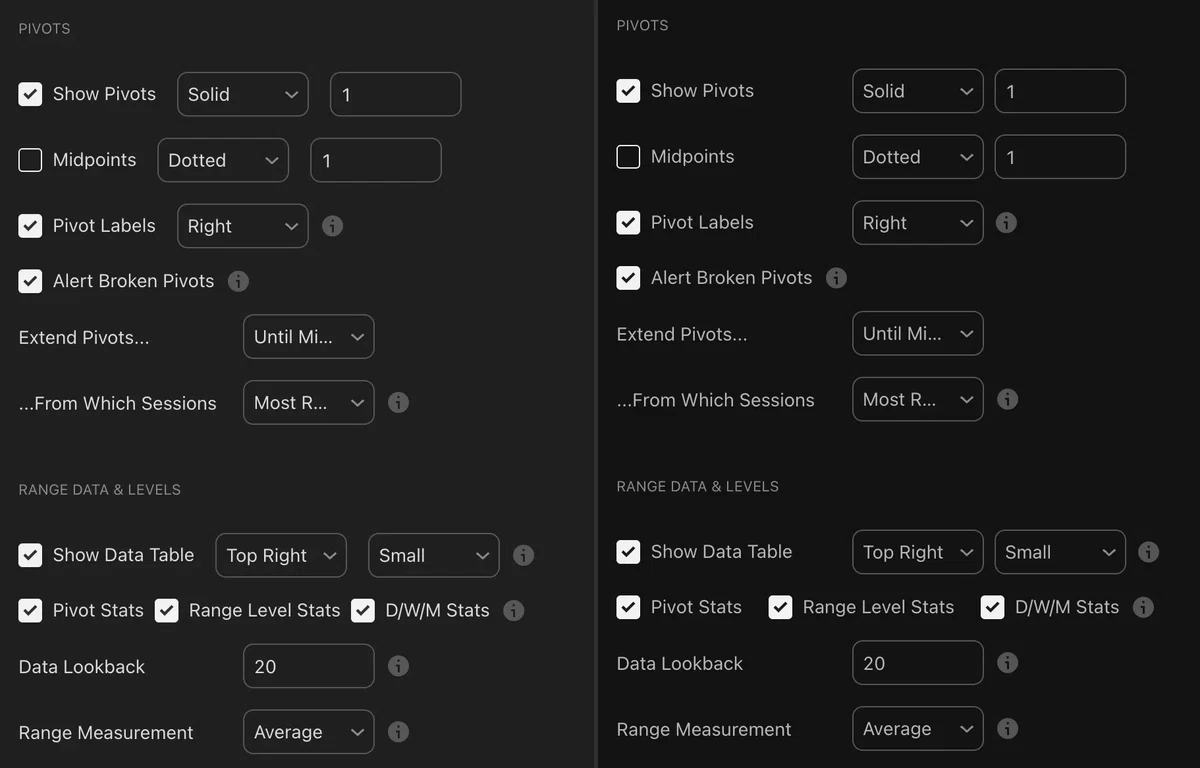1200x768 pixels.
Task: Open info icon beside Alert Broken Pivots, right panel
Action: pos(837,278)
